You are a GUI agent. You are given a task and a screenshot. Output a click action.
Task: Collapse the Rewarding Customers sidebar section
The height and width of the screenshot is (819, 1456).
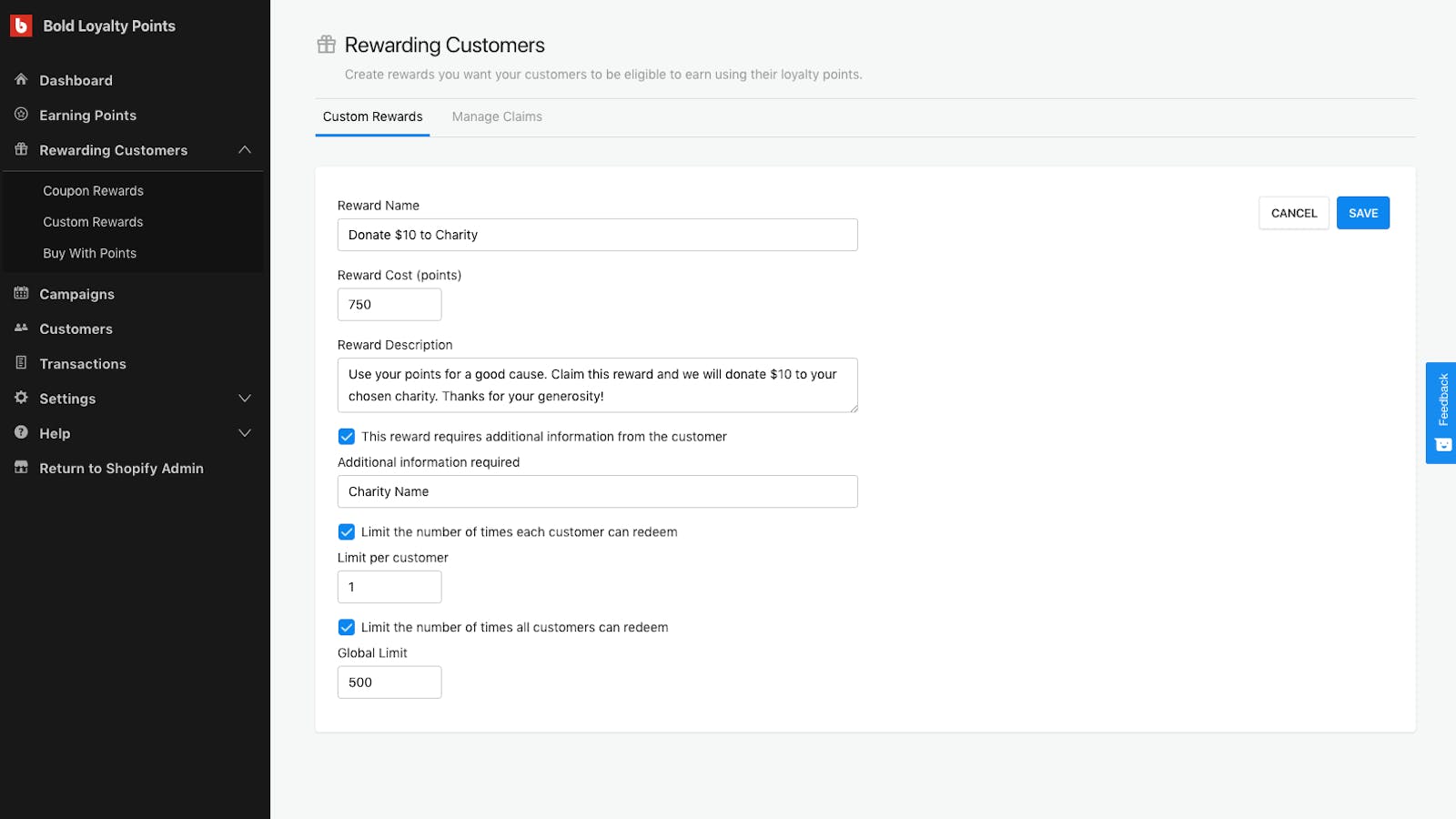click(244, 150)
